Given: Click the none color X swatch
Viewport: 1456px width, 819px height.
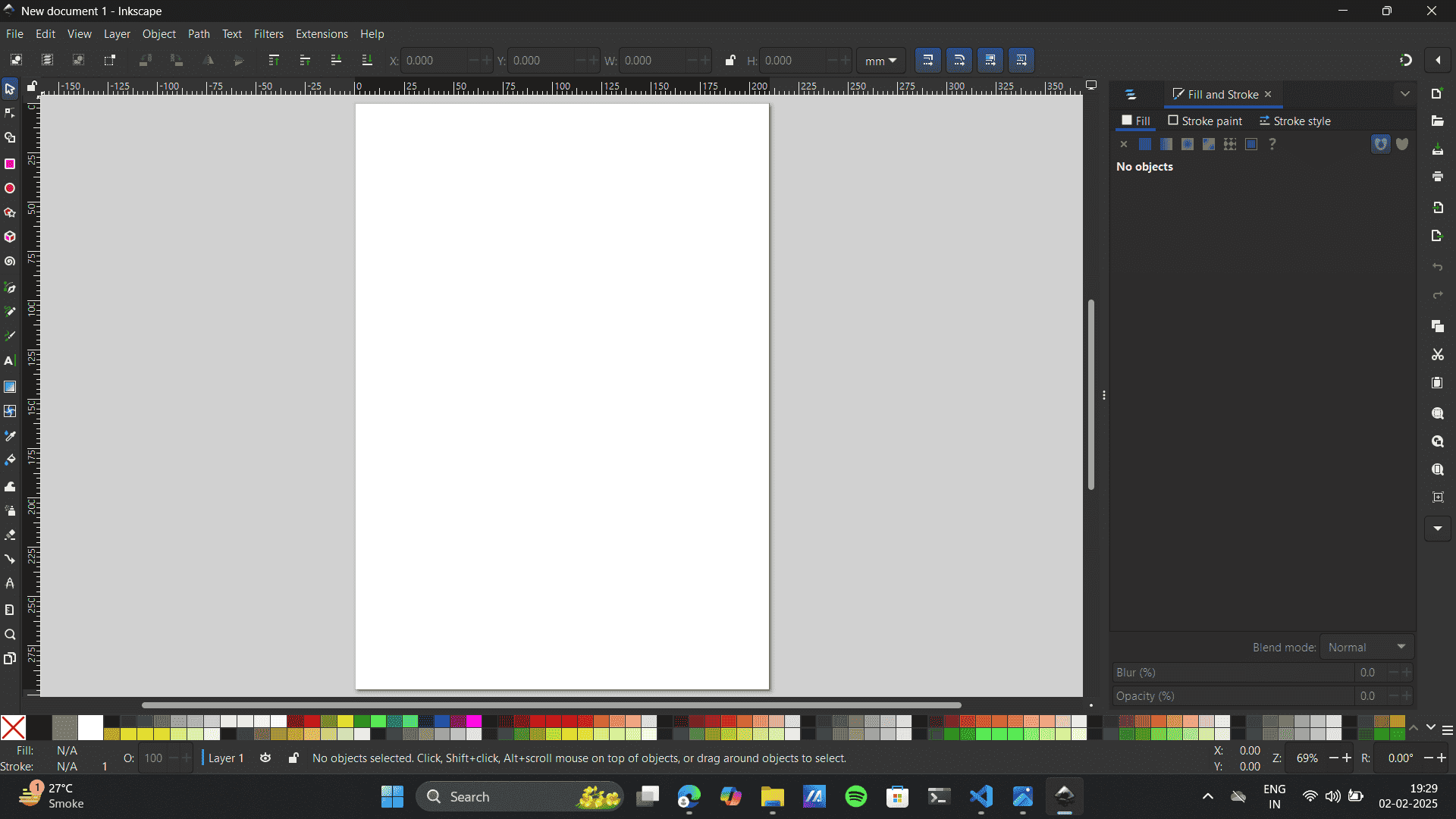Looking at the screenshot, I should click(13, 727).
